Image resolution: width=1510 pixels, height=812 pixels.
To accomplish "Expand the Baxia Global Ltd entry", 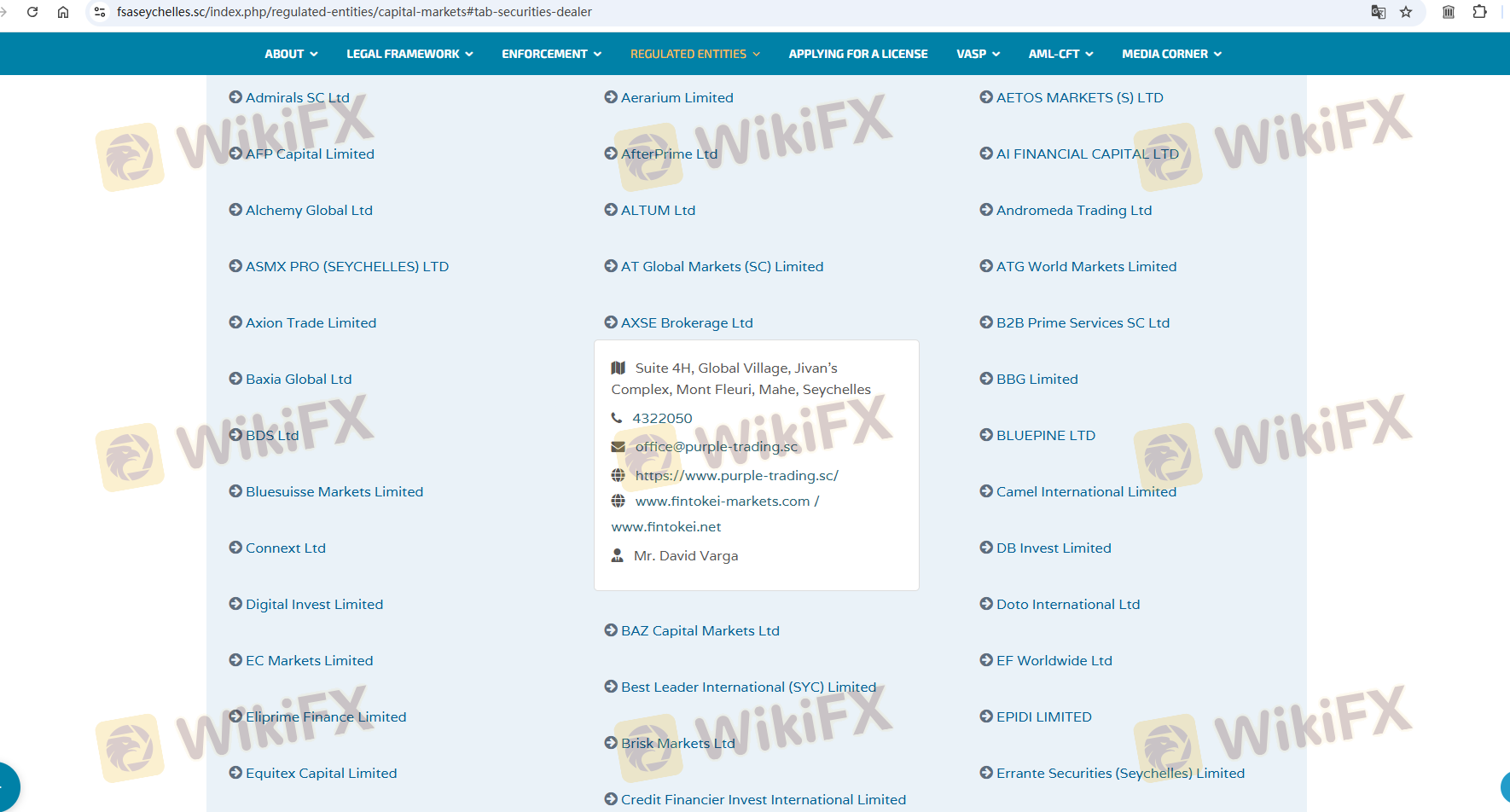I will coord(298,379).
